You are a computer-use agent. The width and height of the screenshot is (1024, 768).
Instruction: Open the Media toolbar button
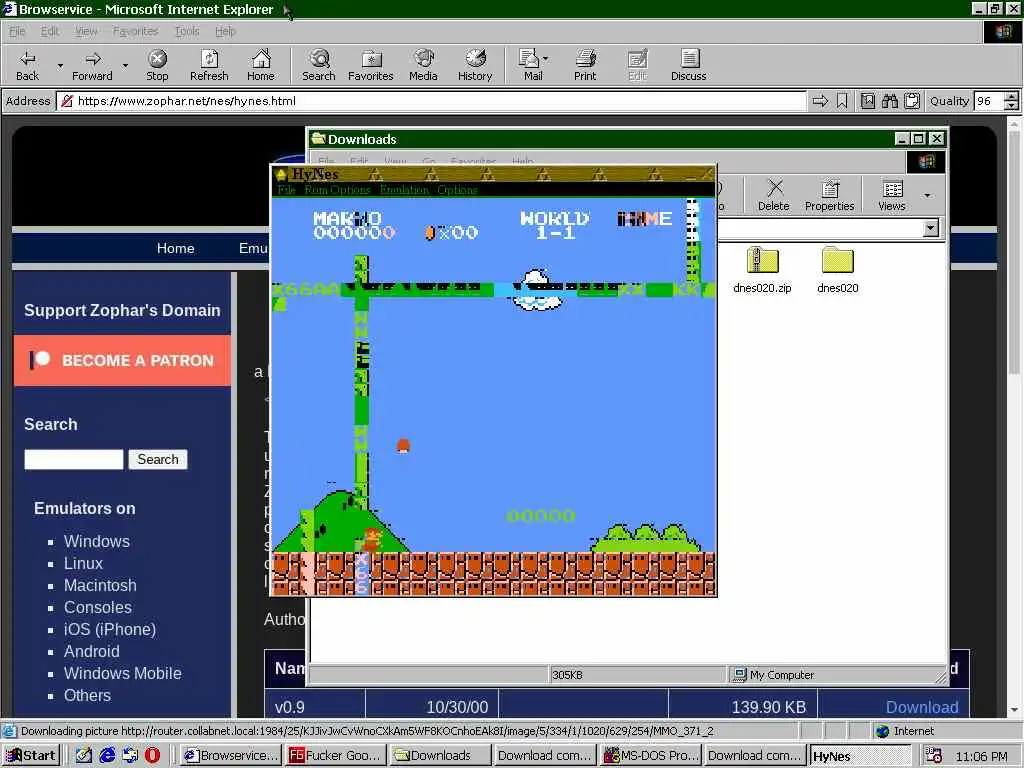tap(423, 65)
